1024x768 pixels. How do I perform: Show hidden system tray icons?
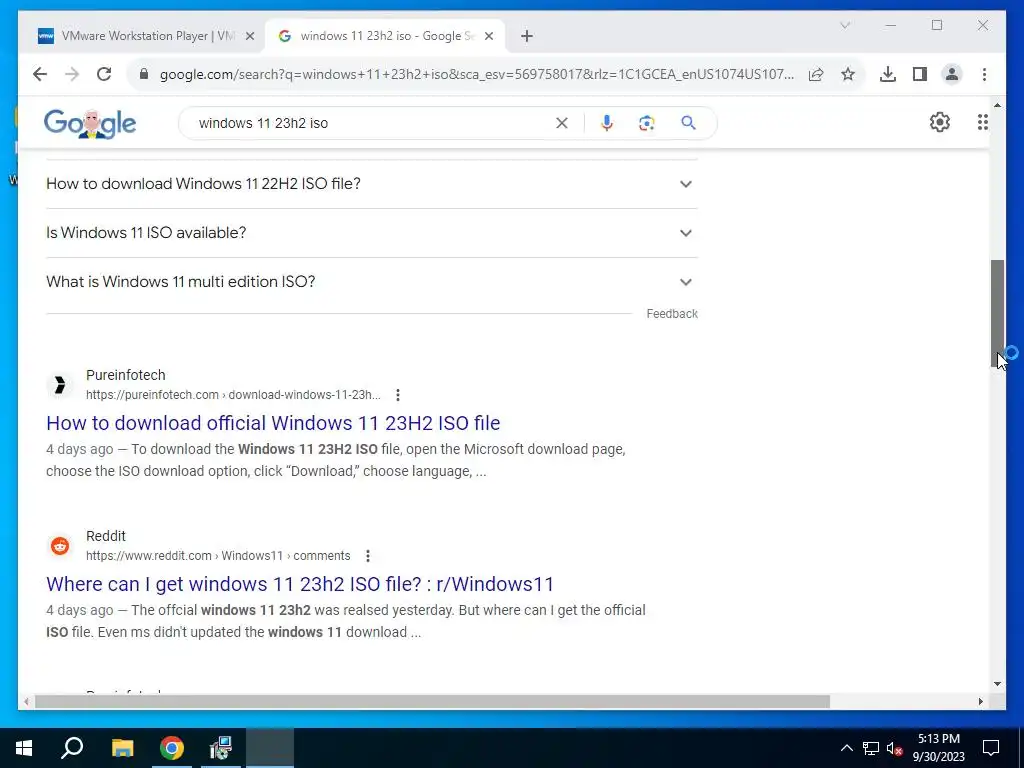(846, 748)
